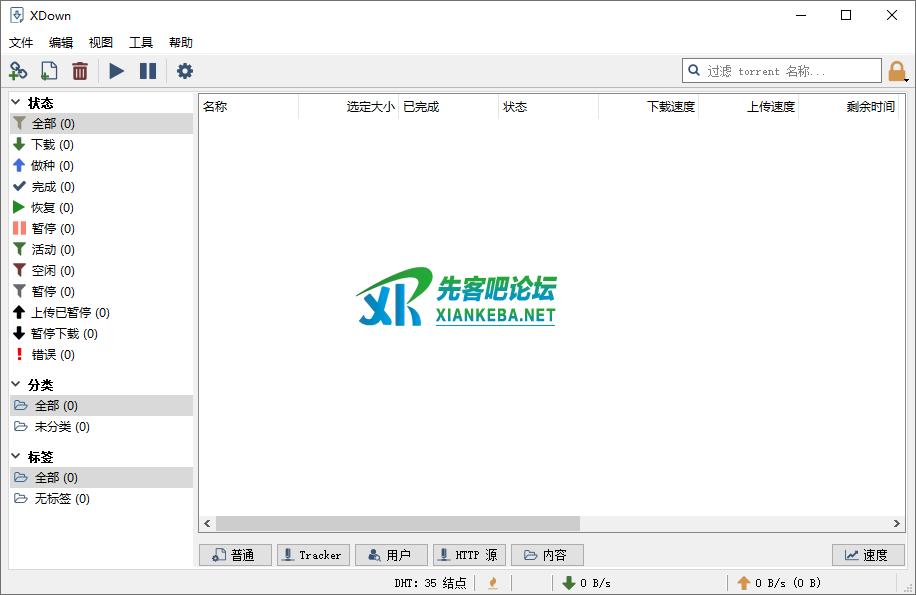Click the horizontal scrollbar thumb

click(x=397, y=524)
